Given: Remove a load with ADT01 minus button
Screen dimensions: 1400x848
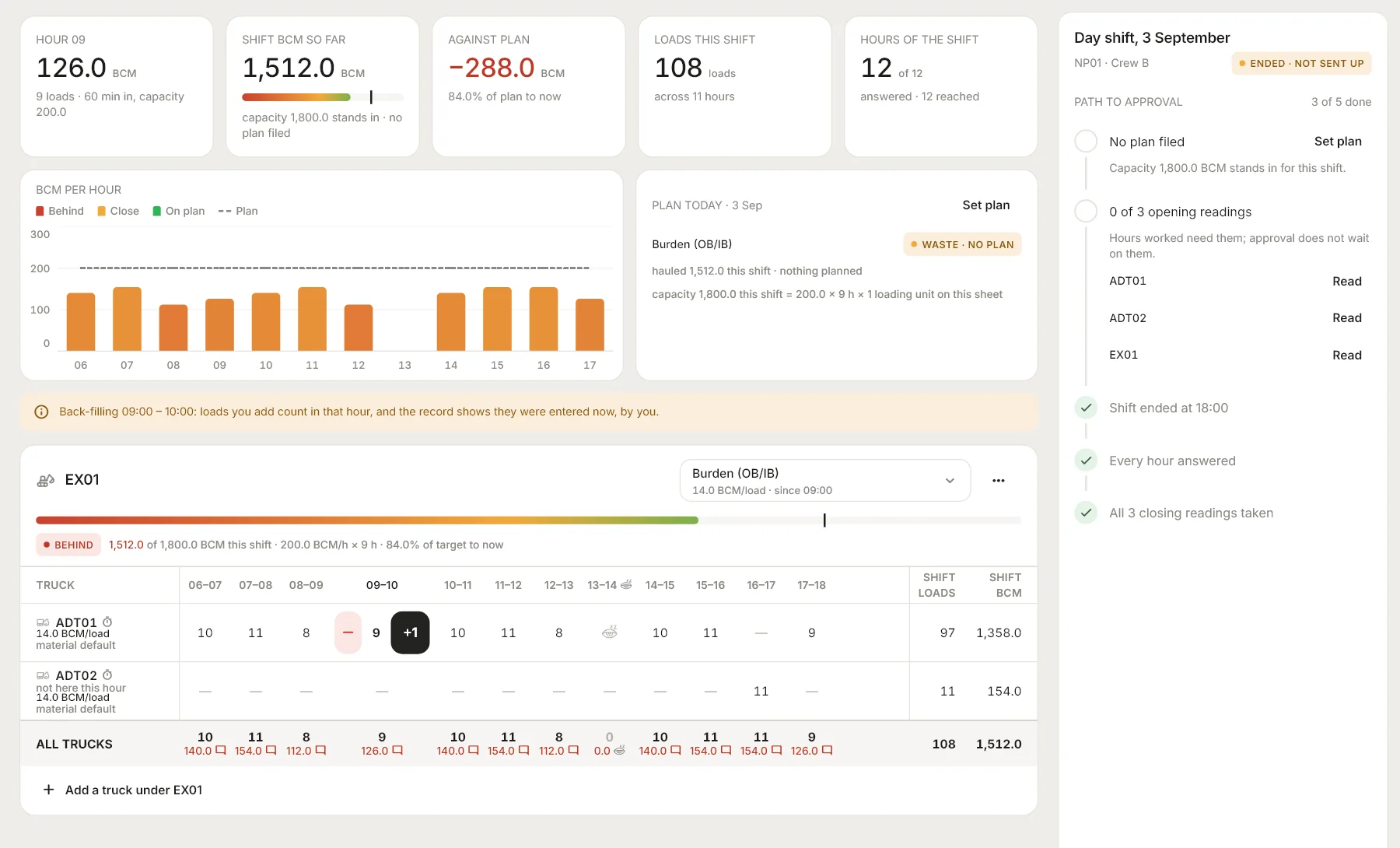Looking at the screenshot, I should [348, 632].
